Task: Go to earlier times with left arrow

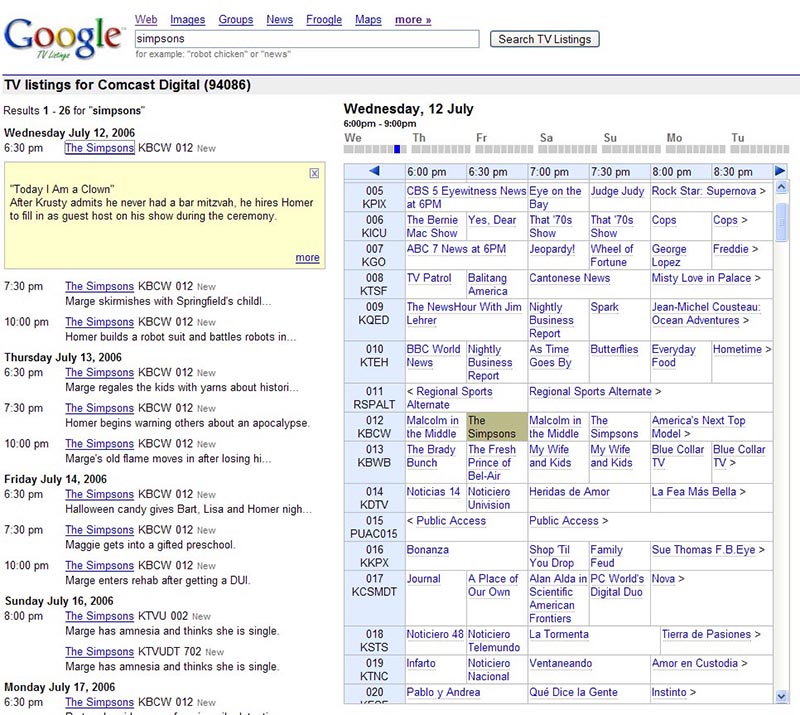Action: pos(374,172)
